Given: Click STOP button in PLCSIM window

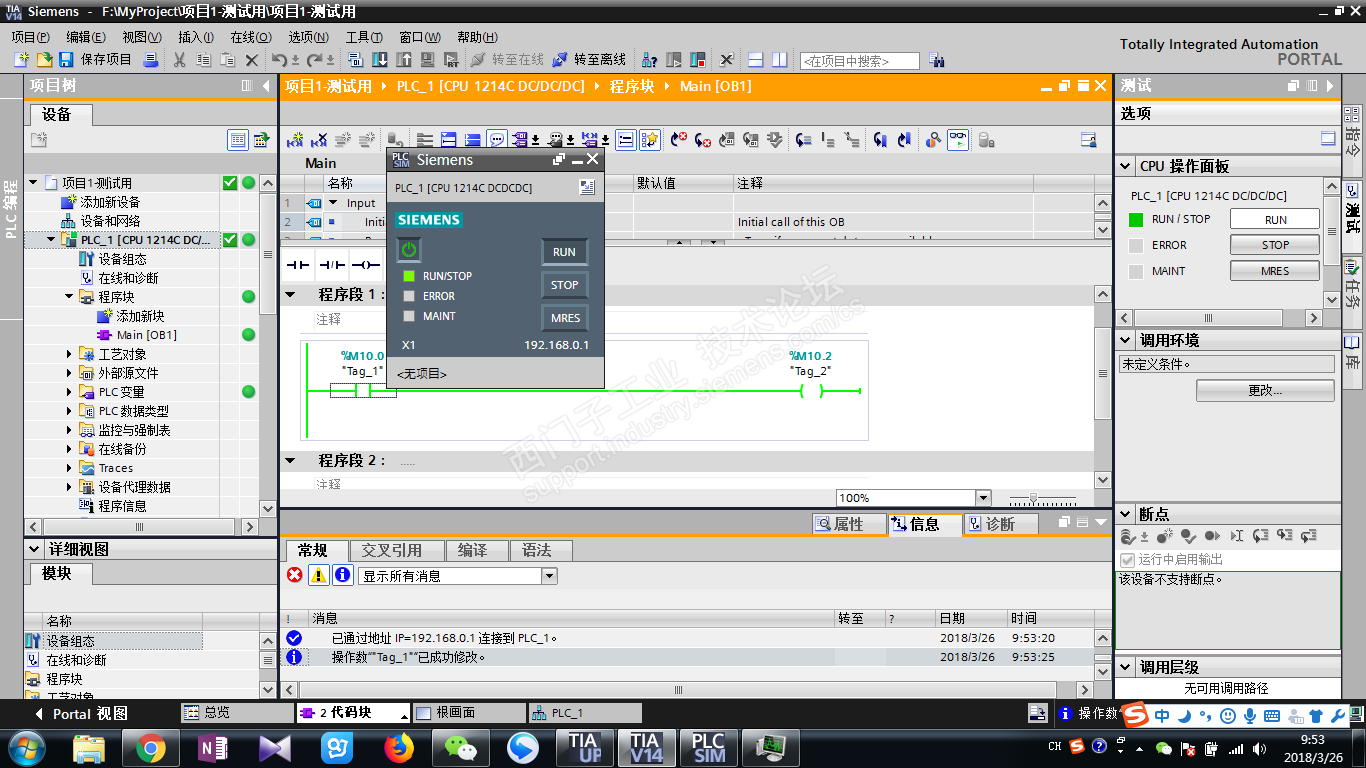Looking at the screenshot, I should point(564,285).
